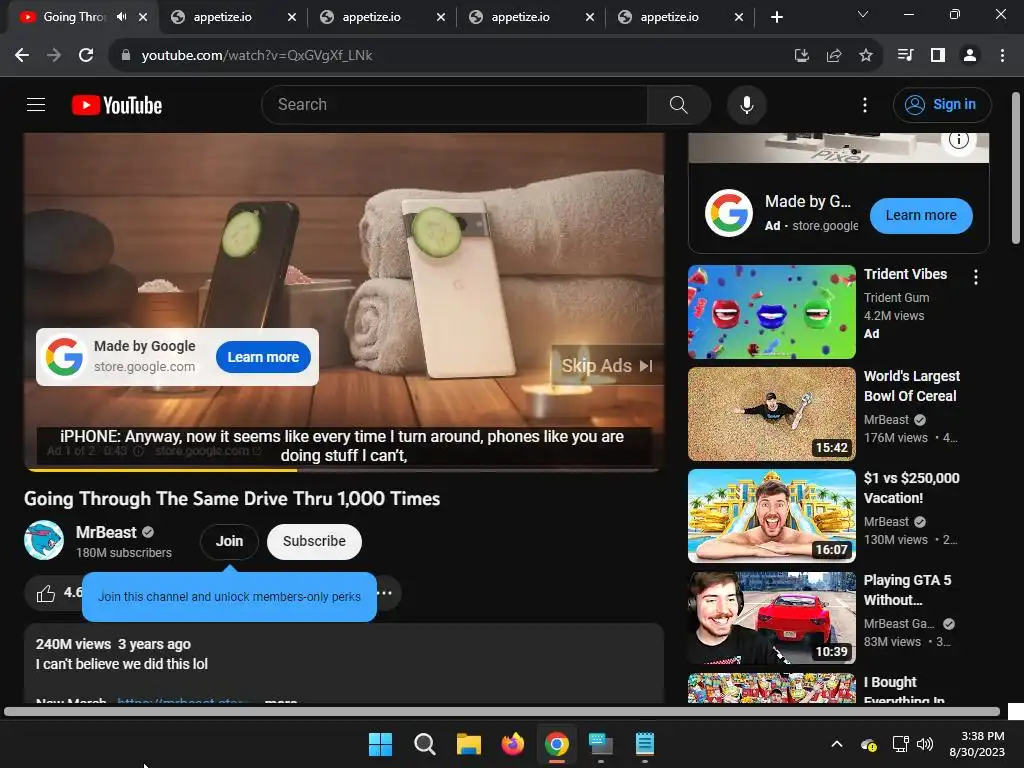Open more actions ellipsis under video

pyautogui.click(x=385, y=593)
